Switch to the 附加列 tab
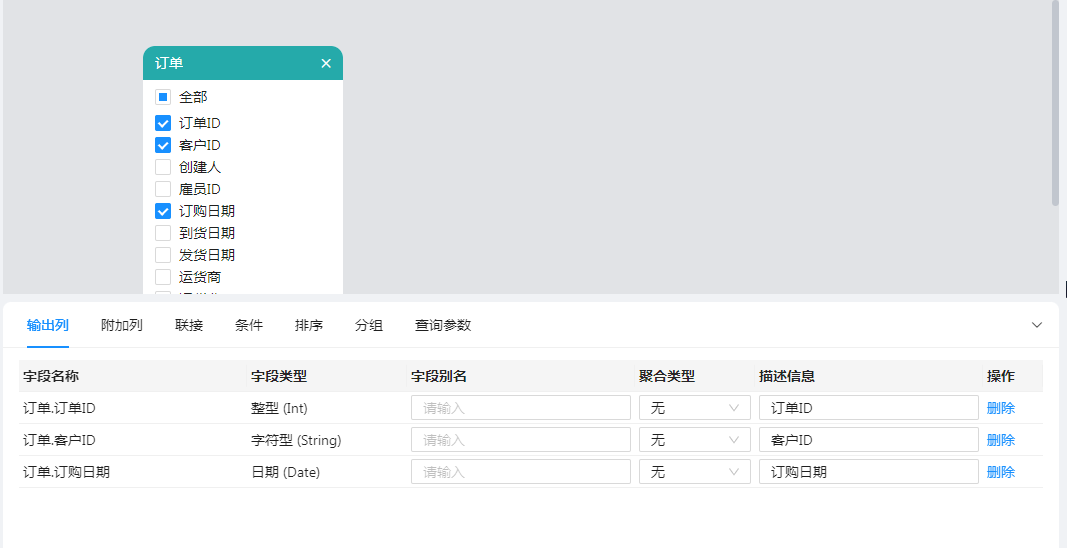Viewport: 1067px width, 548px height. point(122,325)
